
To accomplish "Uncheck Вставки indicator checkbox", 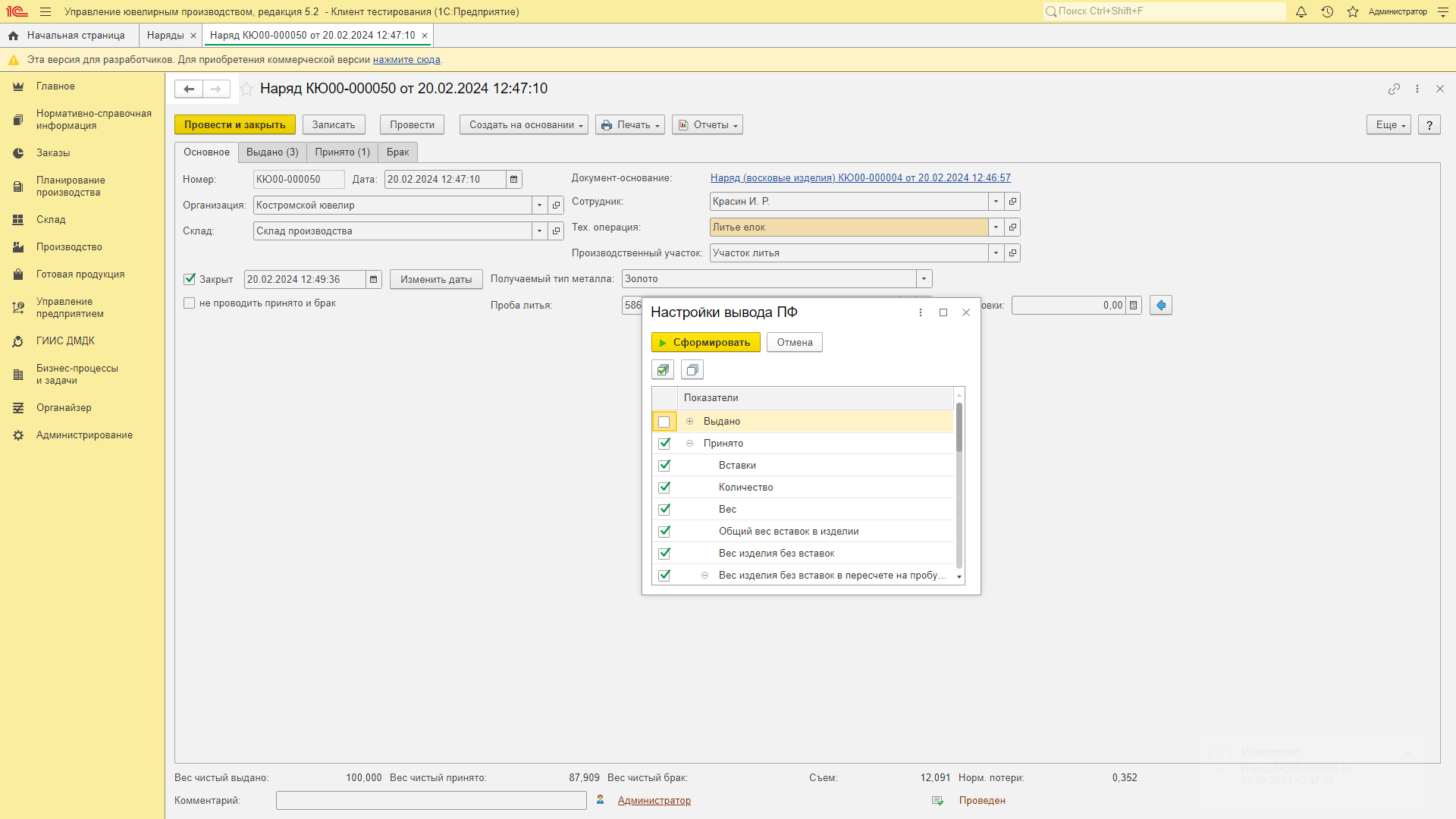I will [664, 466].
